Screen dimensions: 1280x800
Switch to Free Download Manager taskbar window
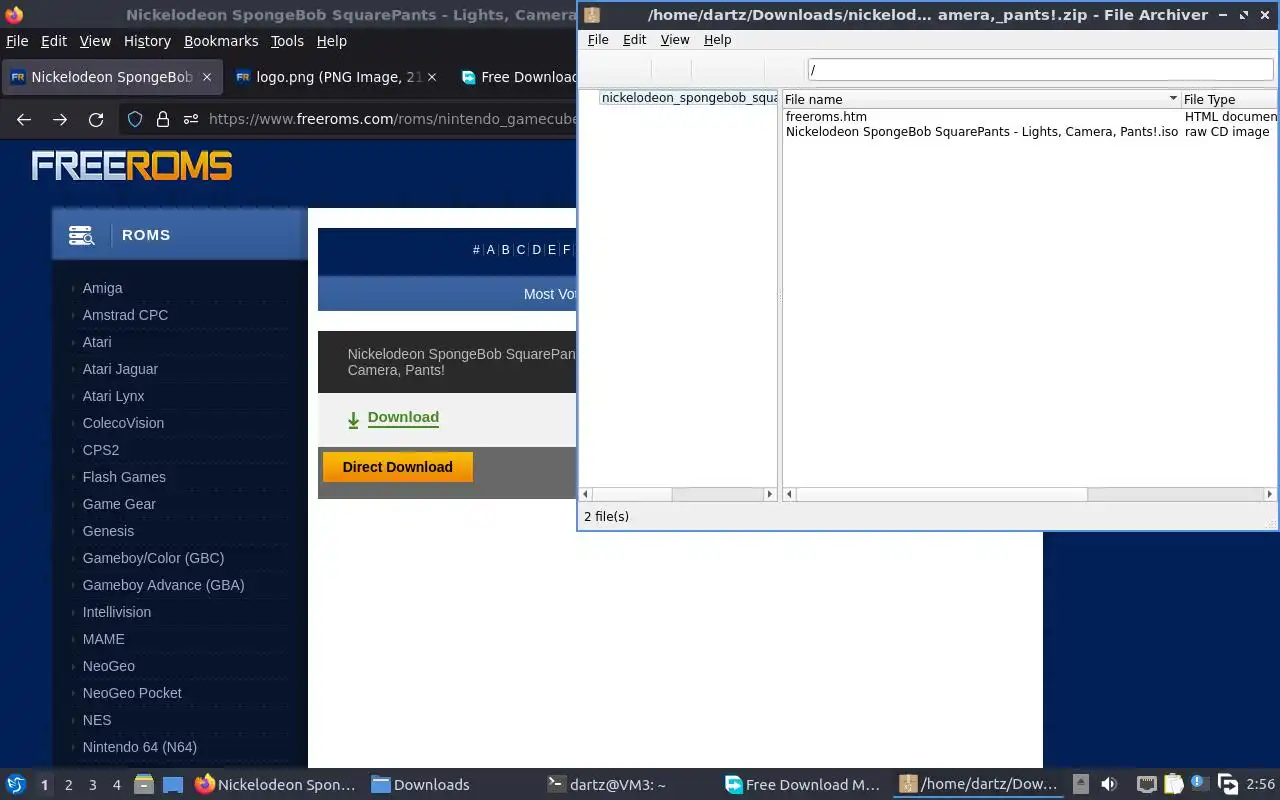click(803, 785)
